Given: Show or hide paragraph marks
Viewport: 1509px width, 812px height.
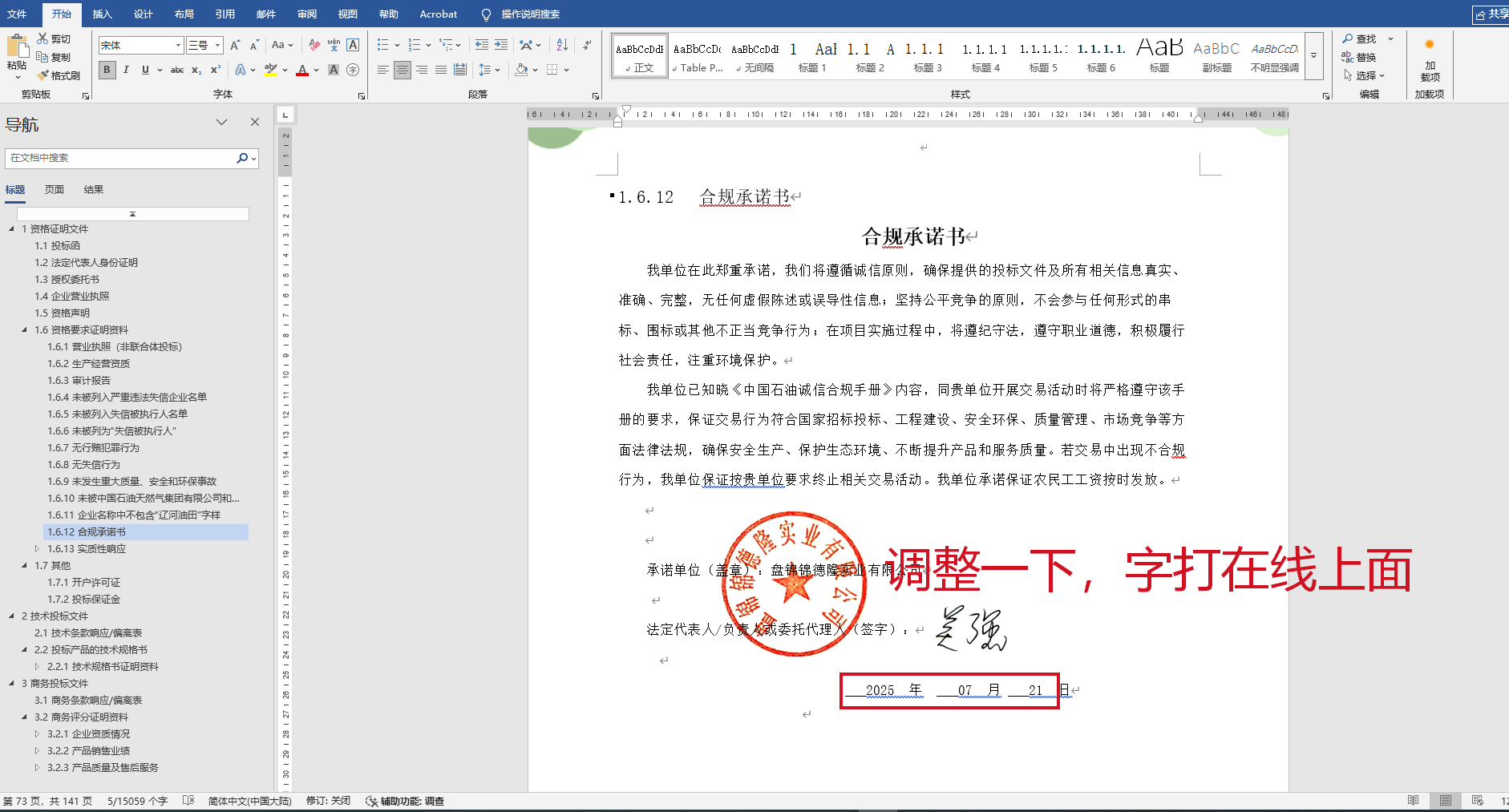Looking at the screenshot, I should 588,45.
